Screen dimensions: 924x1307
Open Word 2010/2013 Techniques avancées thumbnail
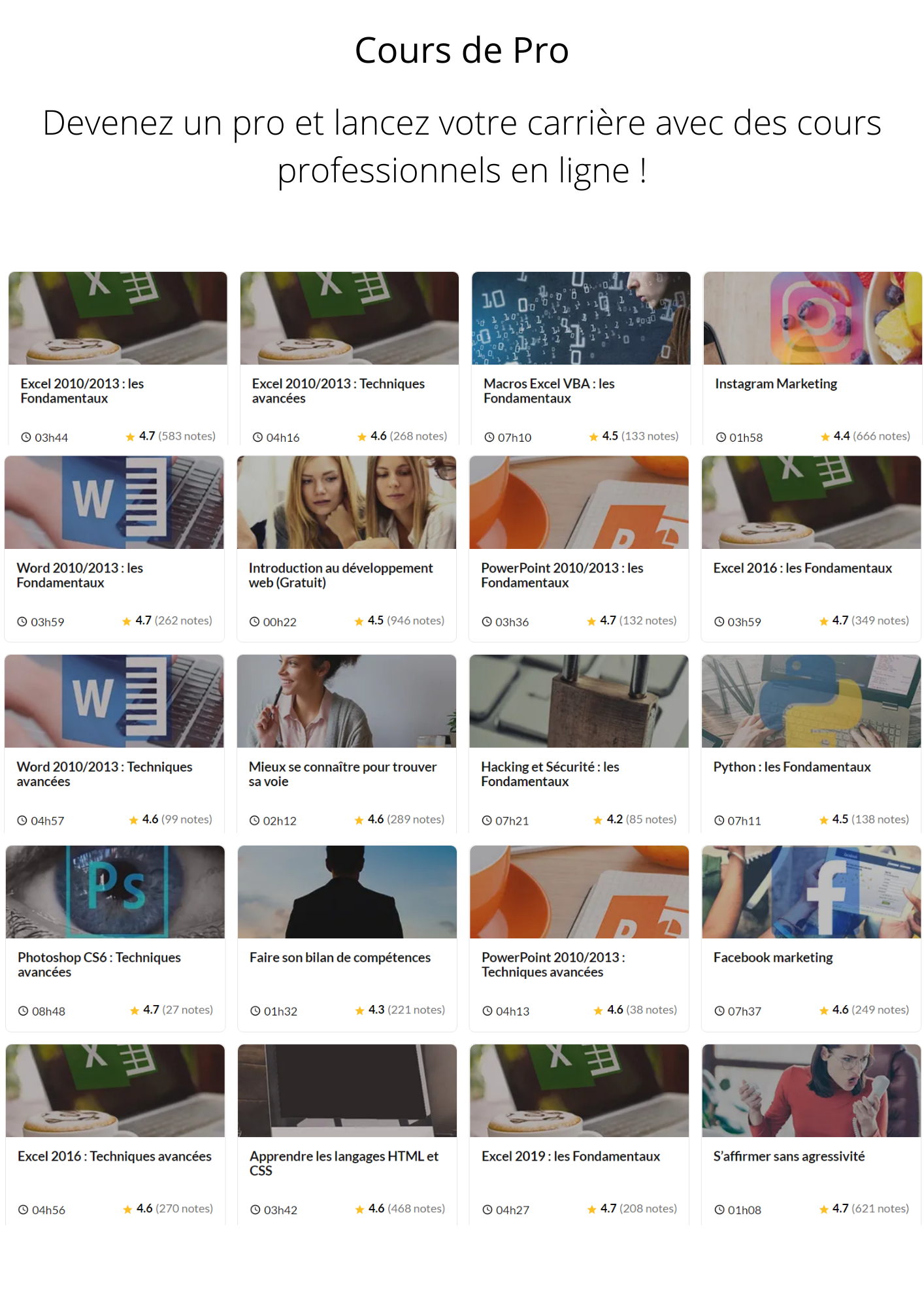(114, 701)
